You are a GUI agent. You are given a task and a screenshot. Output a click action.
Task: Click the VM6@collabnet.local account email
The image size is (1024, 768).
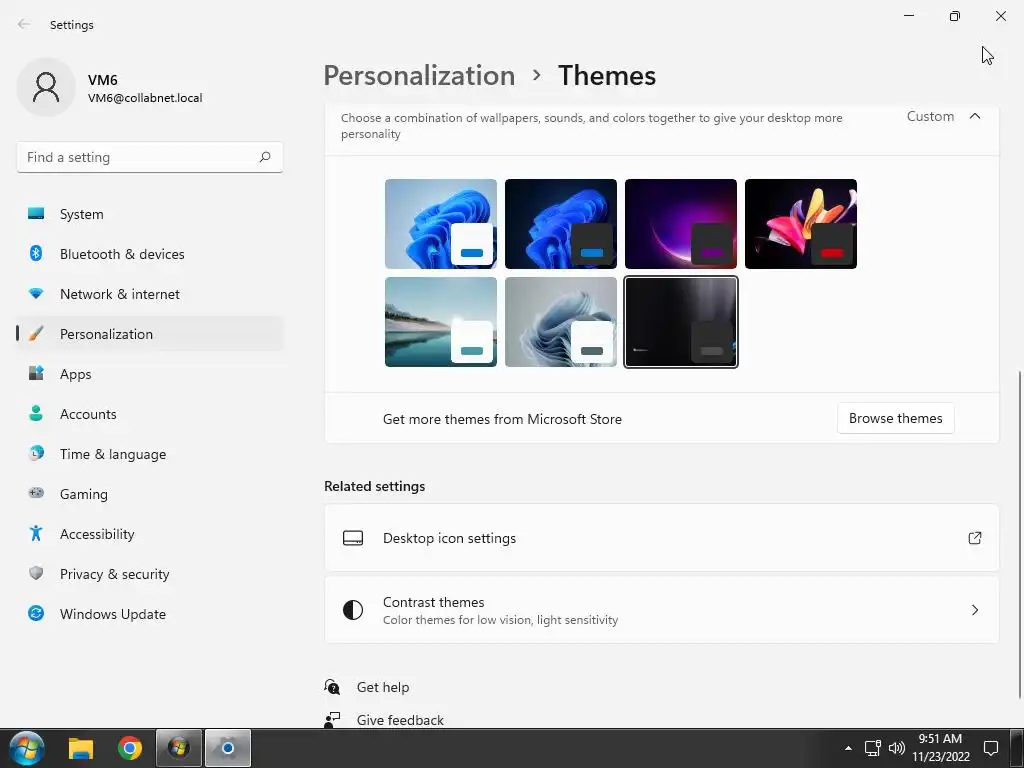145,98
